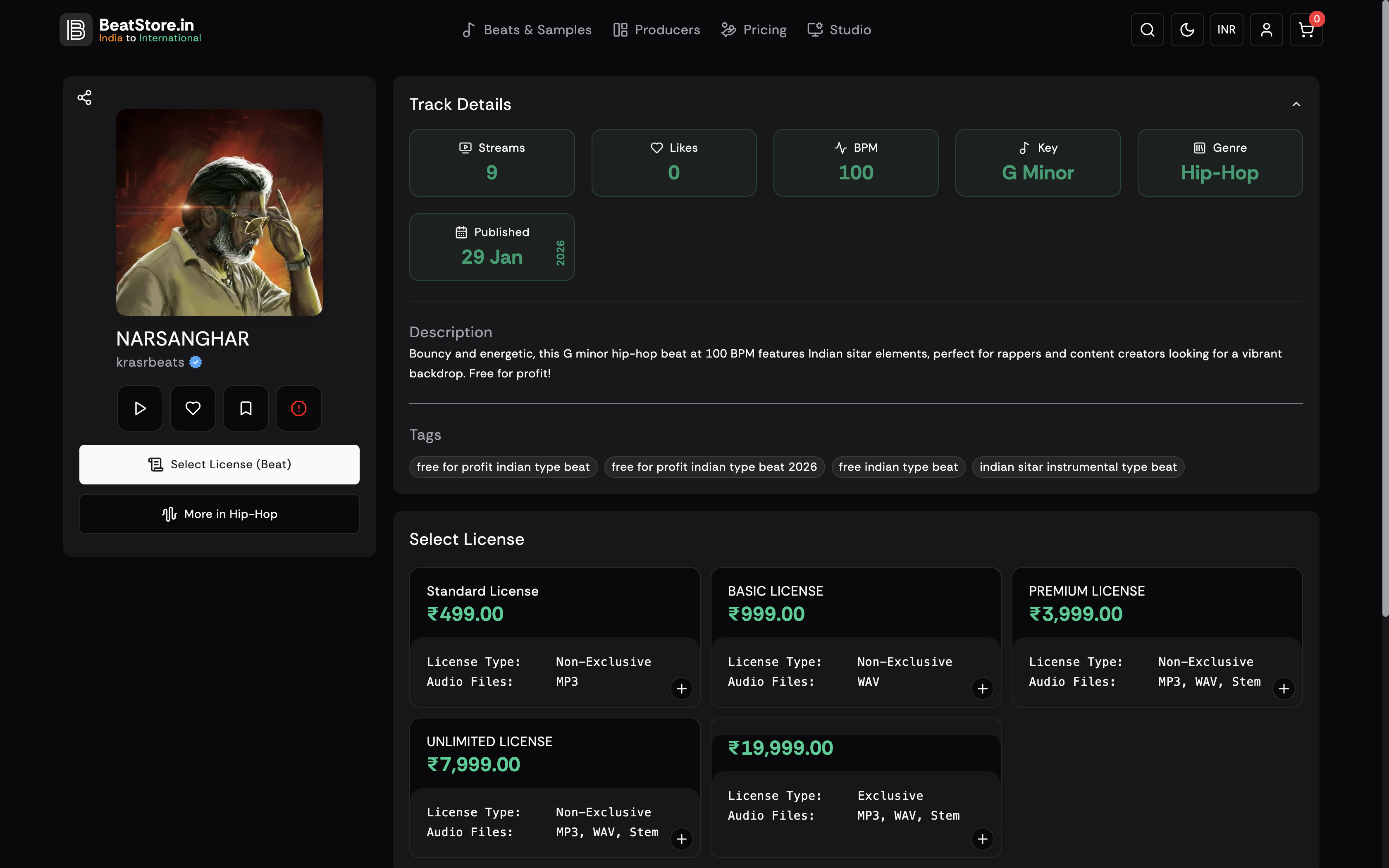Screen dimensions: 1389x868
Task: Open the krasrbeats producer link
Action: pyautogui.click(x=150, y=362)
